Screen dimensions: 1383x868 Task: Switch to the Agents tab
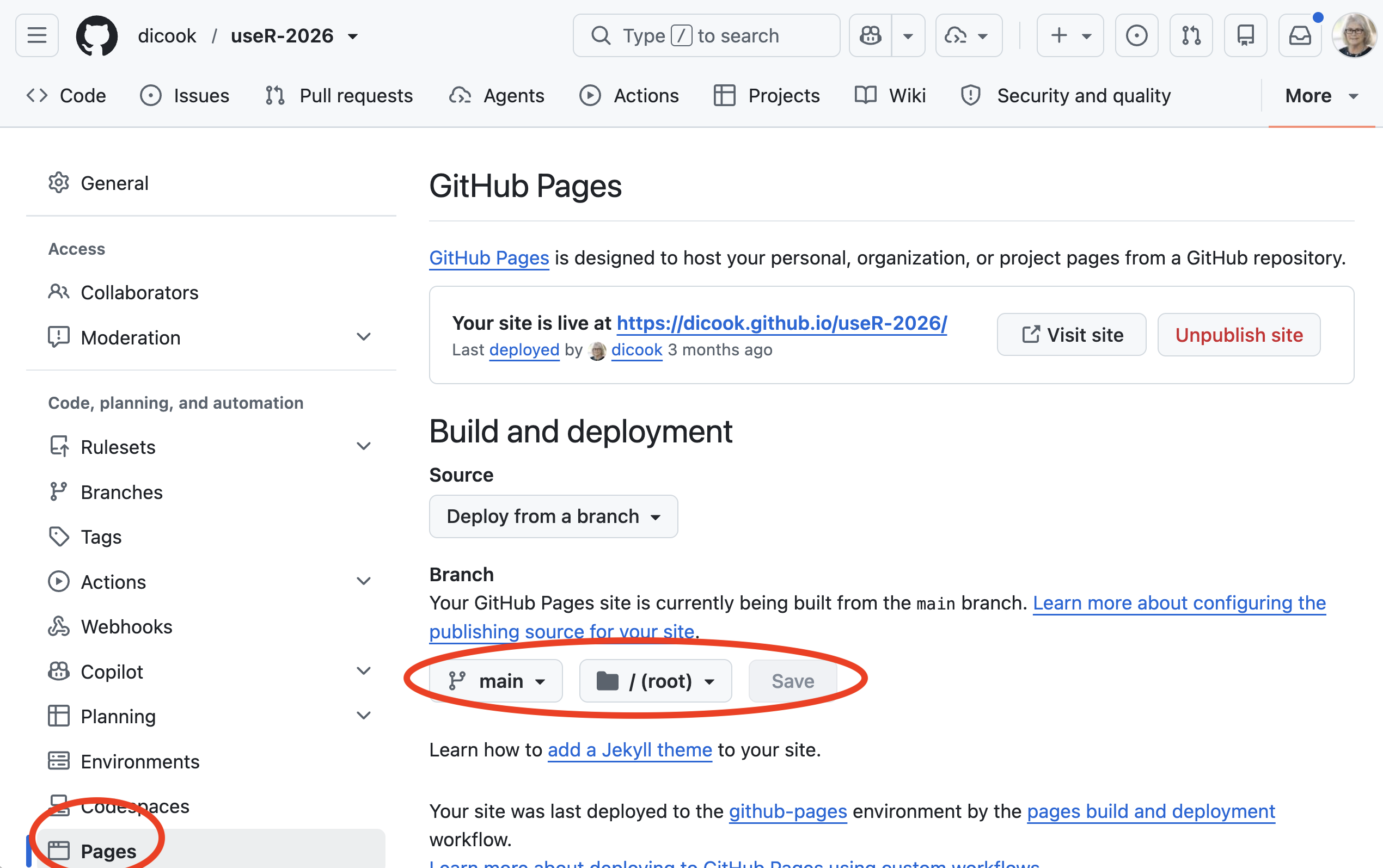[x=497, y=95]
